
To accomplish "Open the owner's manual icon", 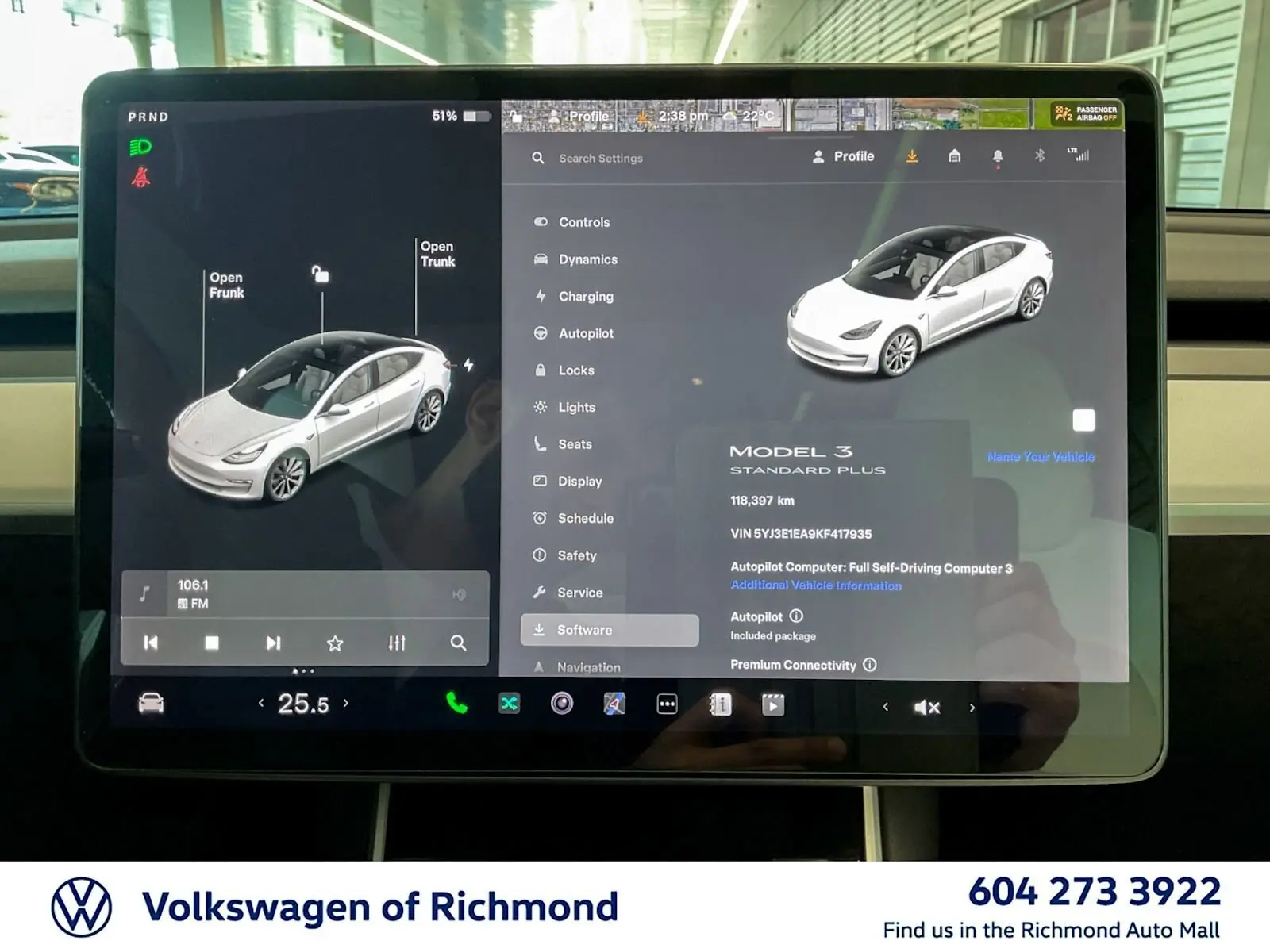I will [x=720, y=704].
